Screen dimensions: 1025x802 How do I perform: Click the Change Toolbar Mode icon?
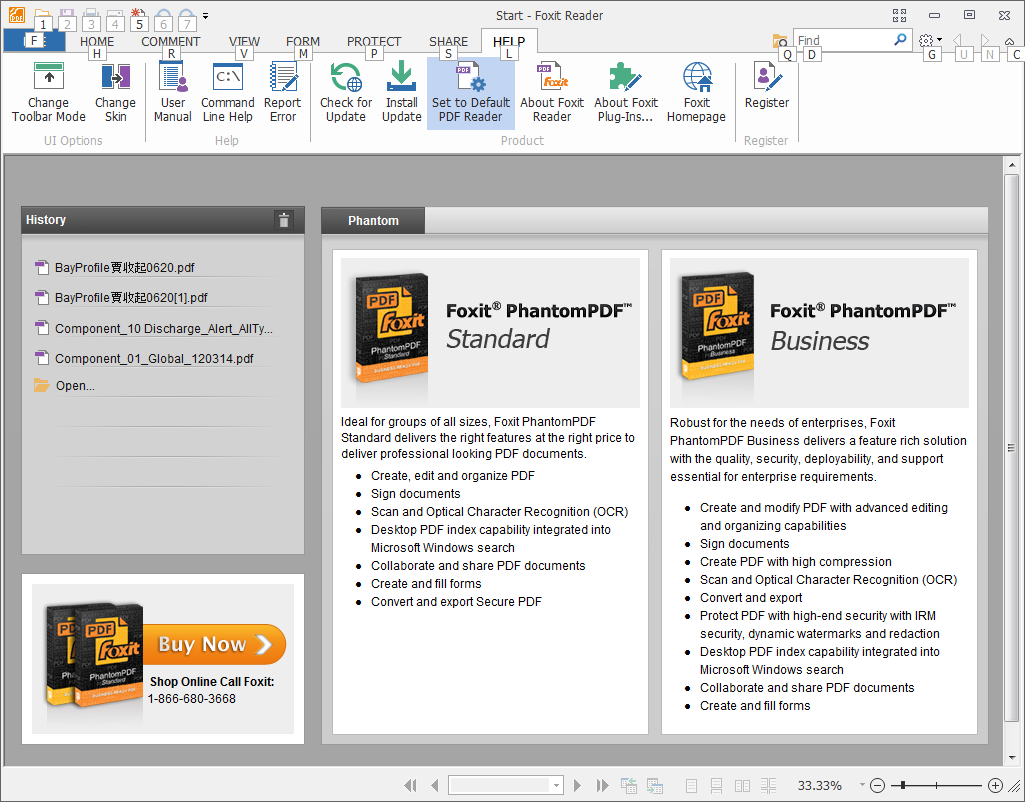tap(48, 93)
